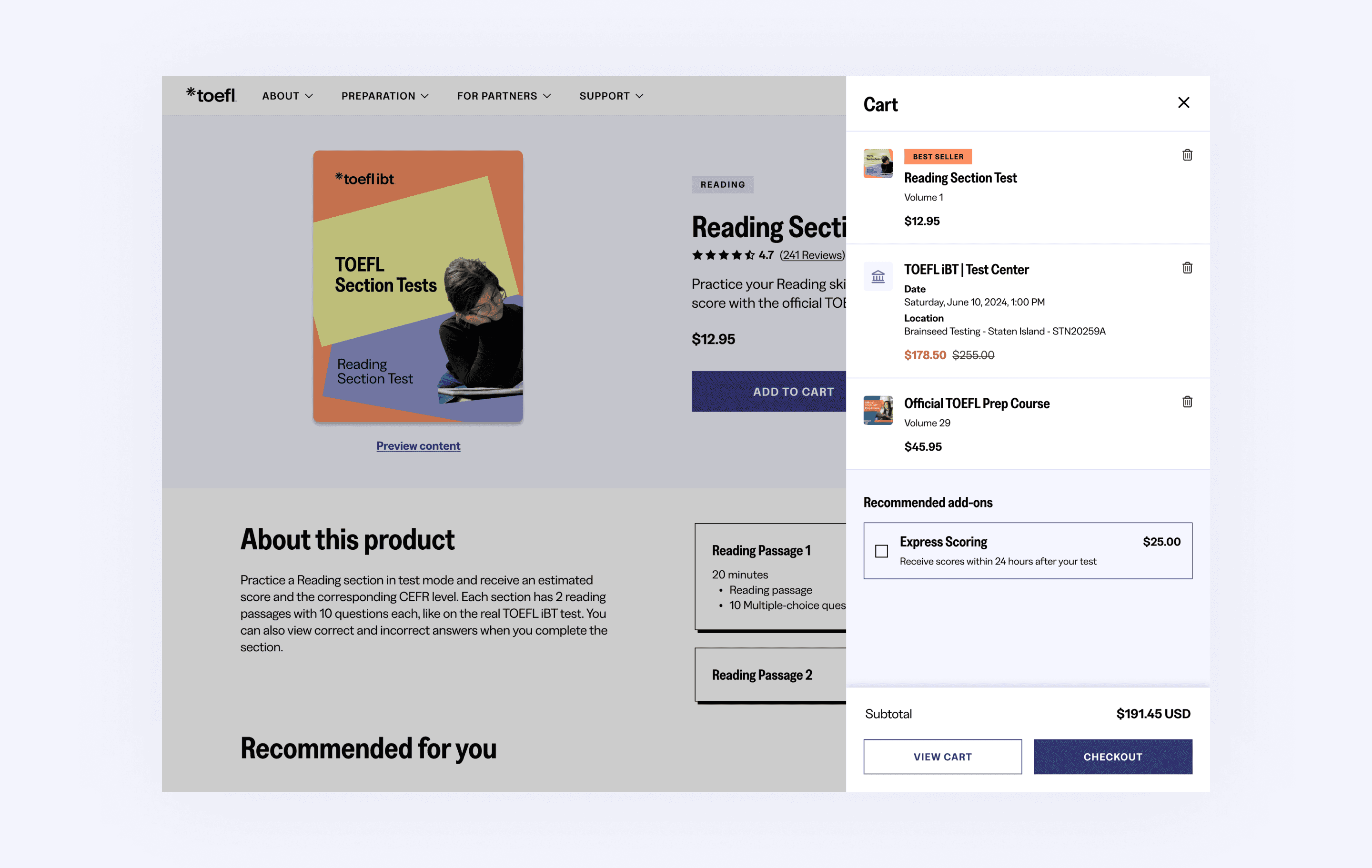Trash the Official TOEFL Prep Course item

pyautogui.click(x=1187, y=402)
